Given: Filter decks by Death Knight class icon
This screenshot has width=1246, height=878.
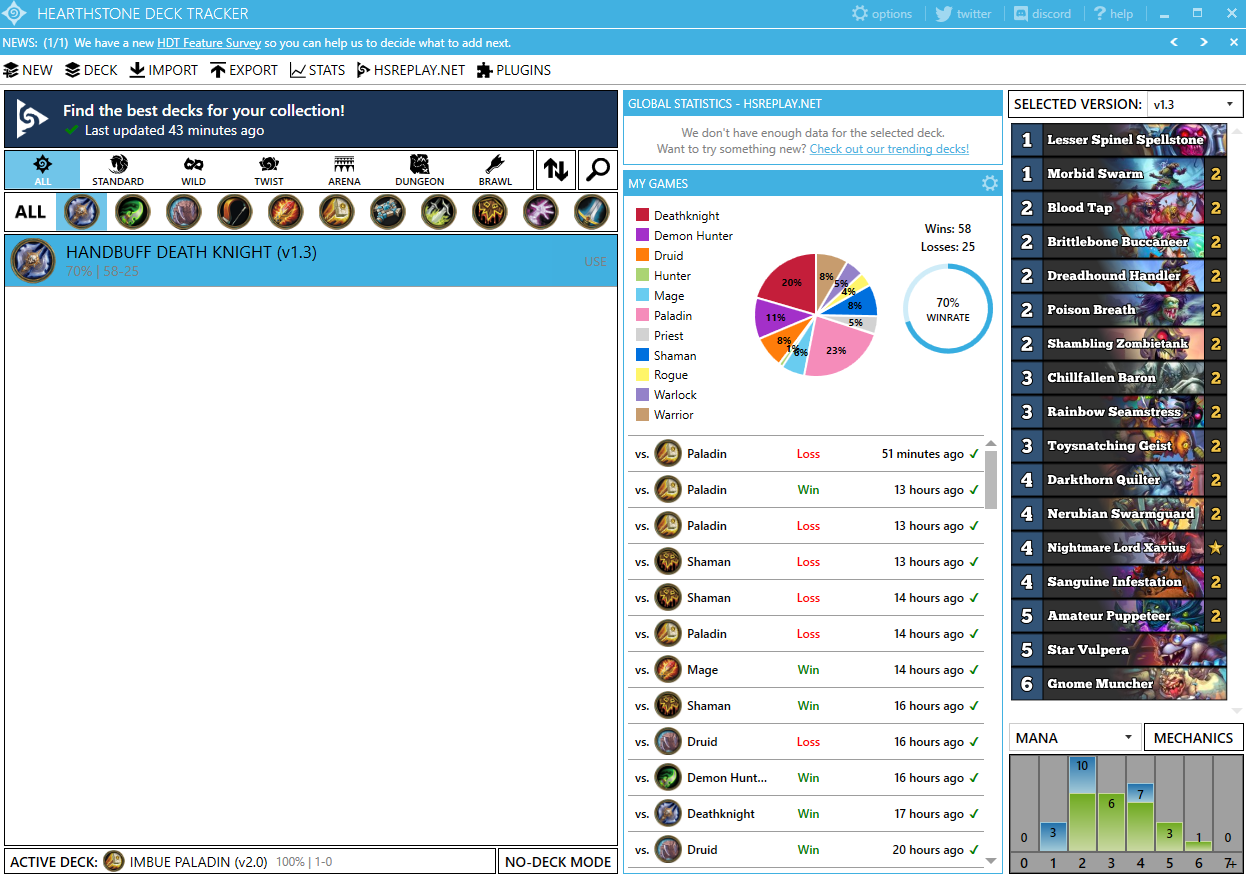Looking at the screenshot, I should (81, 212).
